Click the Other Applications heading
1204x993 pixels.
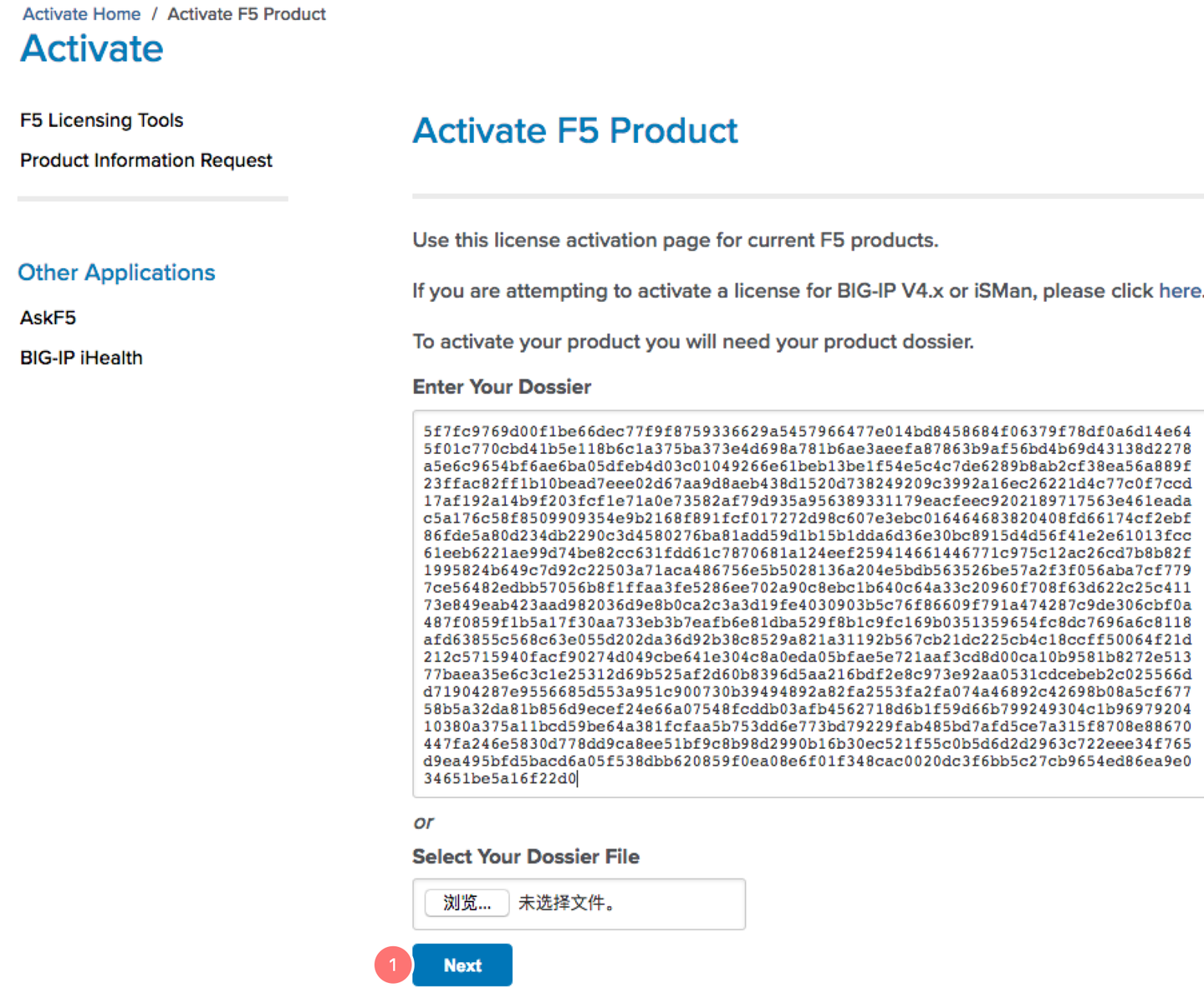(x=116, y=272)
